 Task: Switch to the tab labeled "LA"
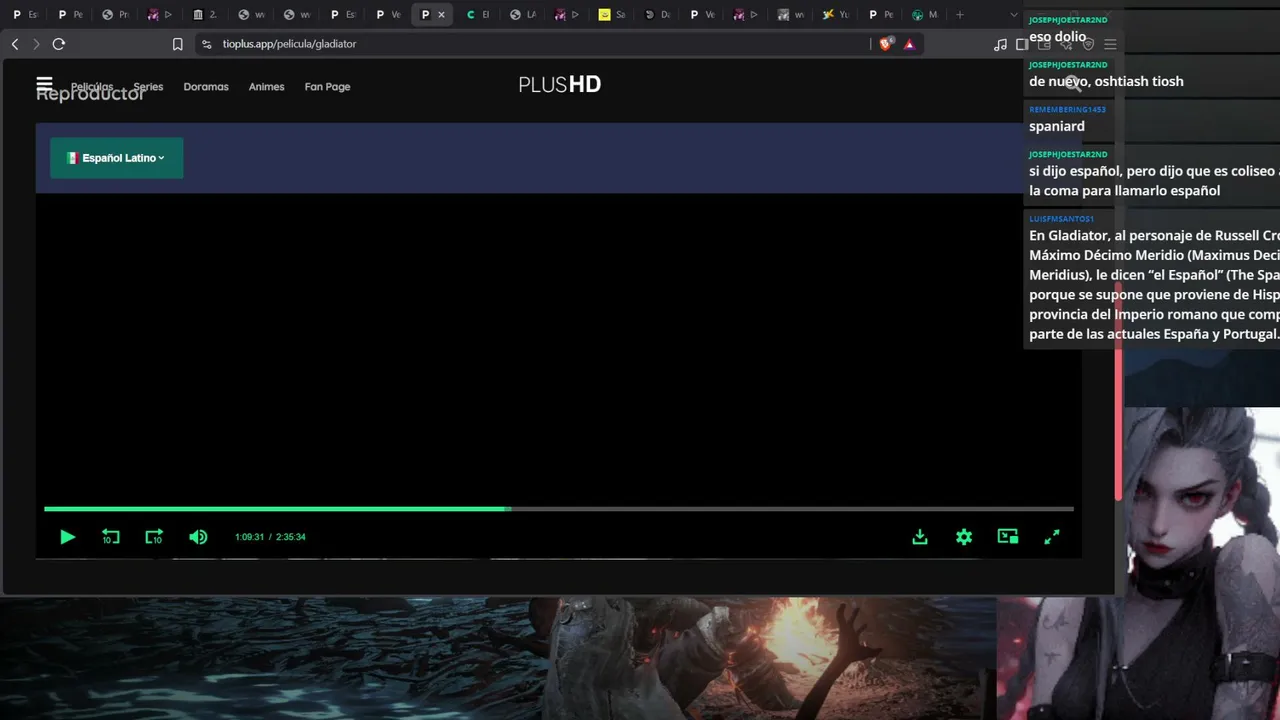click(x=524, y=15)
